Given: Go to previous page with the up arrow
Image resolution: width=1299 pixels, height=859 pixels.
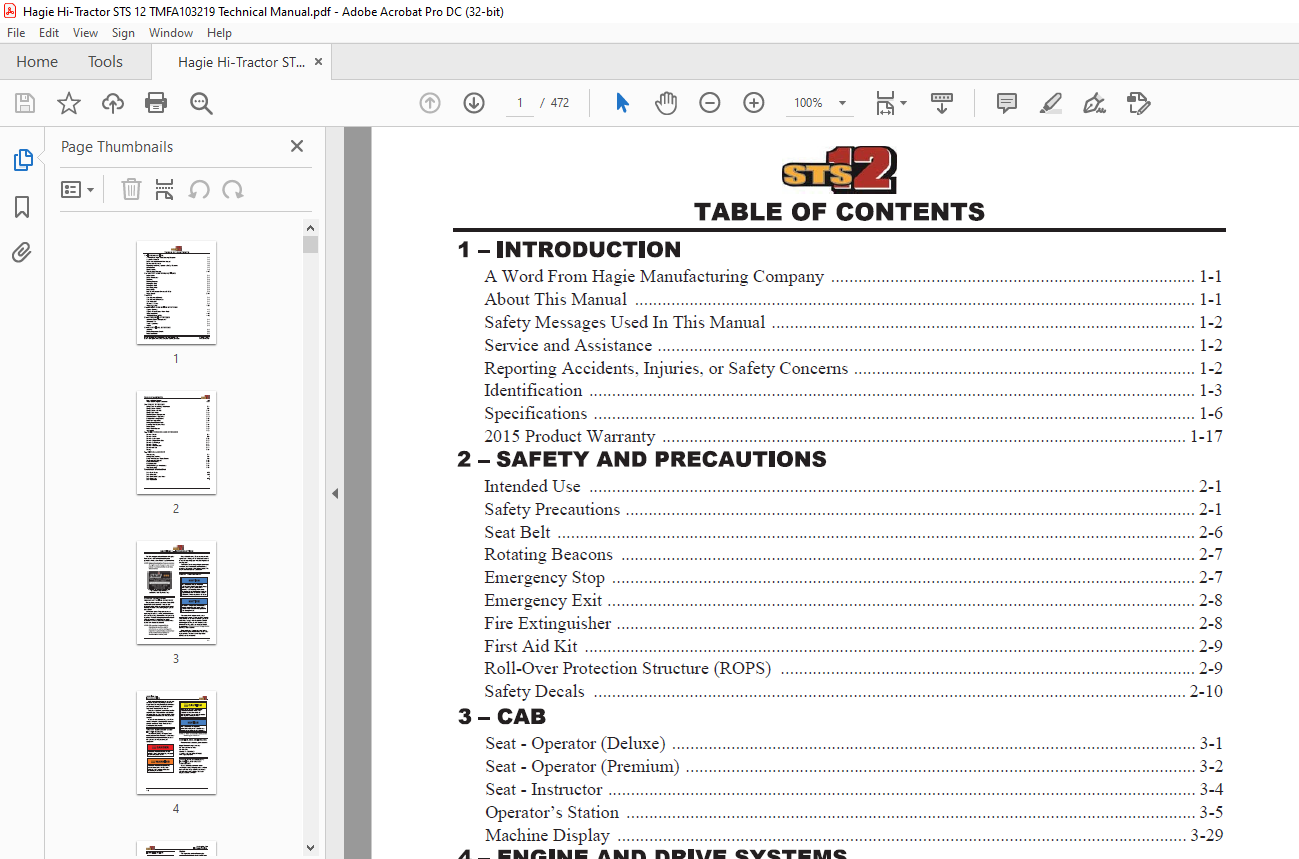Looking at the screenshot, I should click(430, 103).
